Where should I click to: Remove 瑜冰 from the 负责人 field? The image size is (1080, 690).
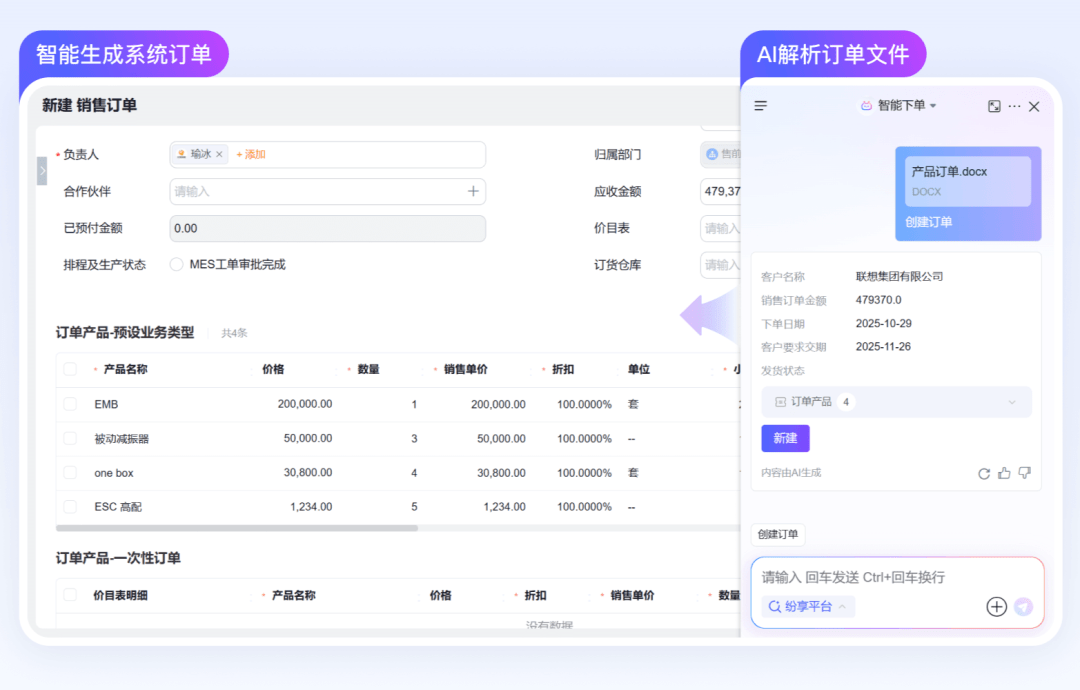(219, 155)
